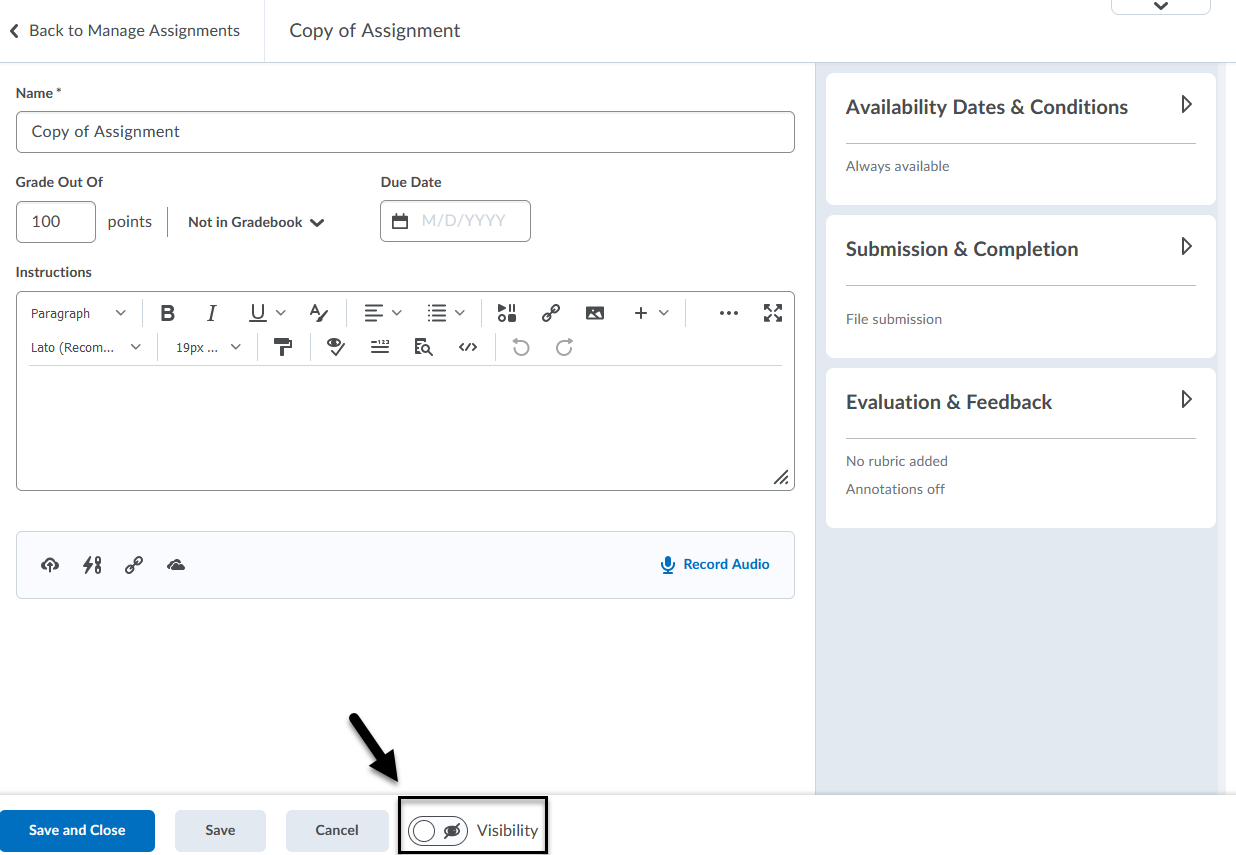Open the Lato font family dropdown
Viewport: 1236px width, 855px height.
coord(87,347)
